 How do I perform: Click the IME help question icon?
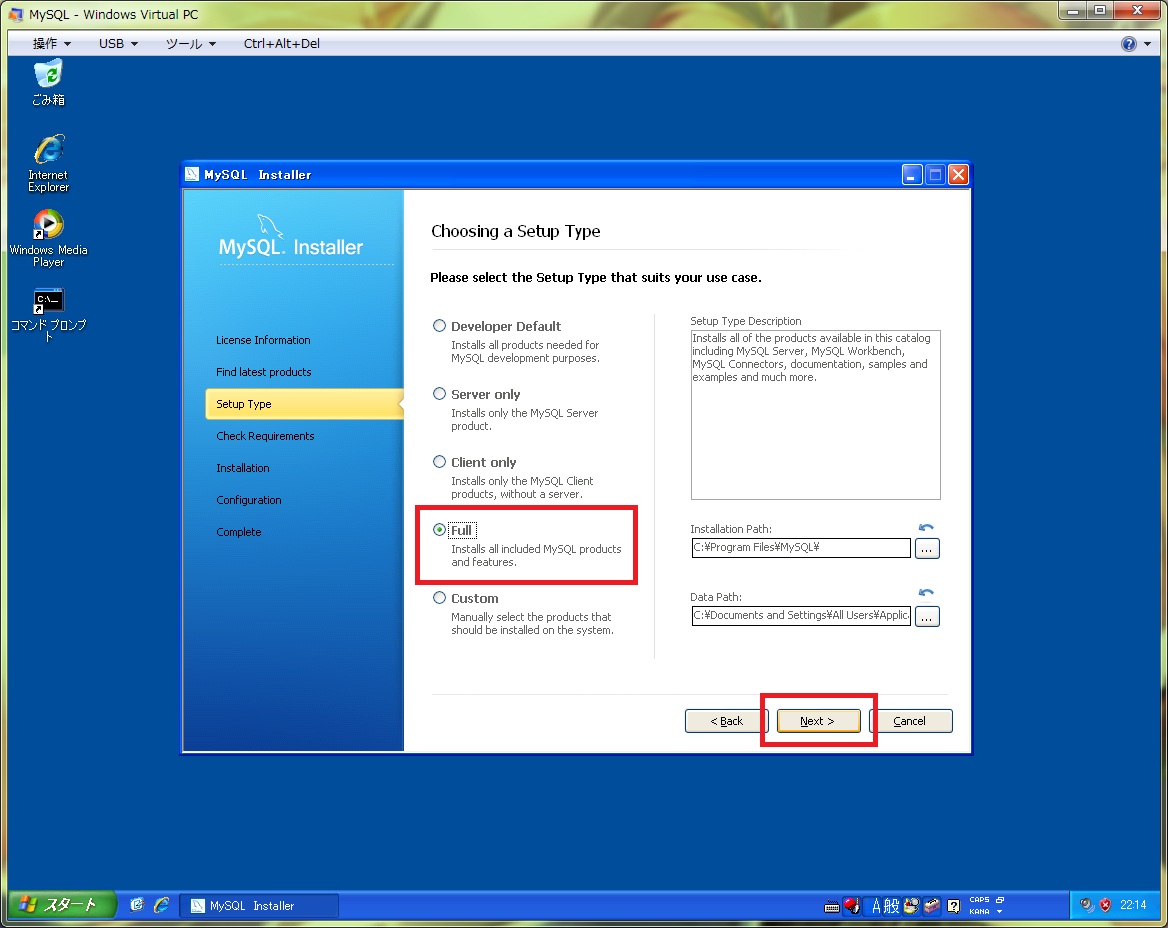(x=953, y=906)
